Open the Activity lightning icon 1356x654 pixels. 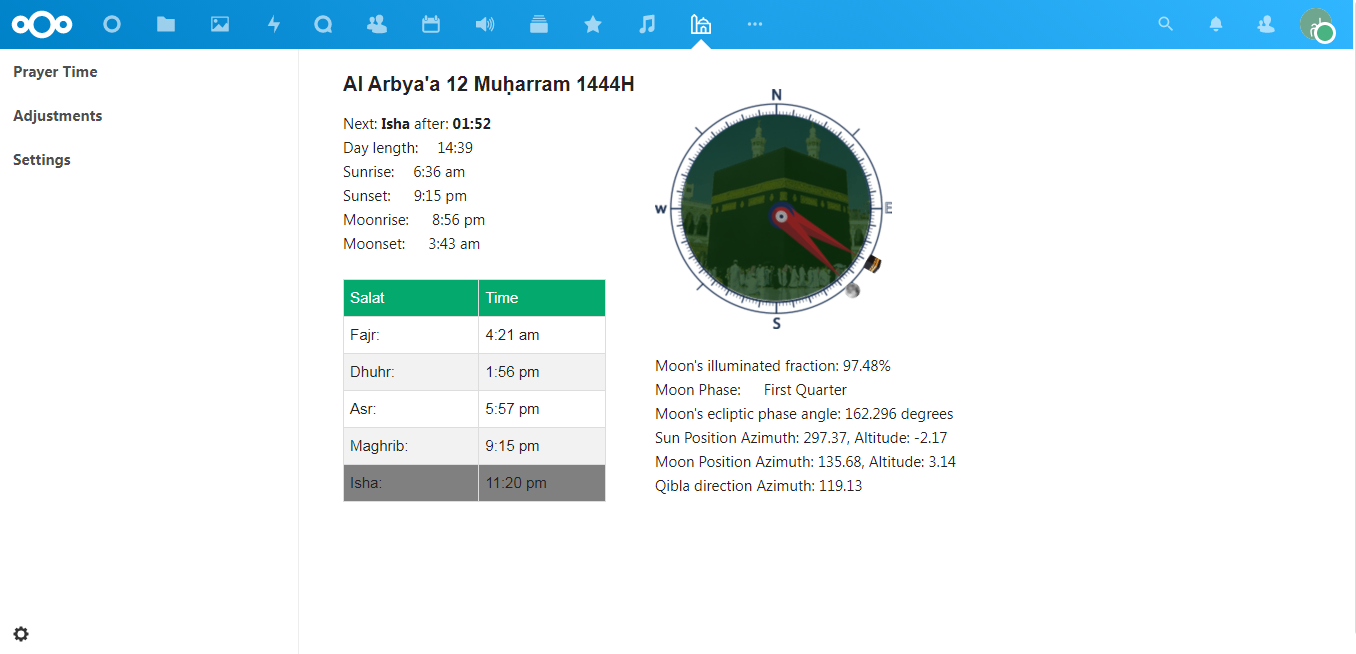coord(274,24)
